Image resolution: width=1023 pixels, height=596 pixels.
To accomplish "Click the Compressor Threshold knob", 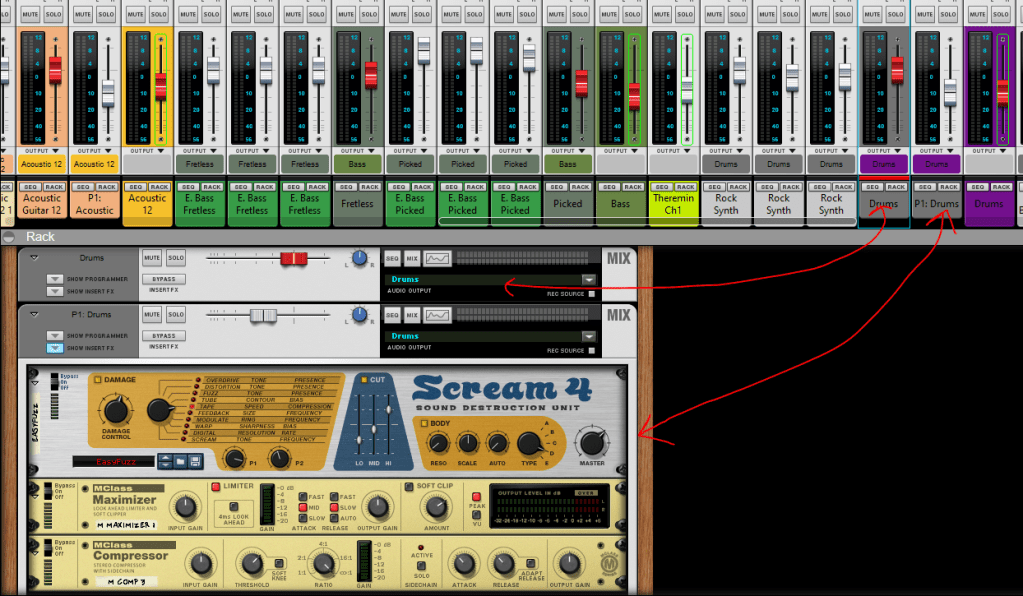I will point(250,563).
